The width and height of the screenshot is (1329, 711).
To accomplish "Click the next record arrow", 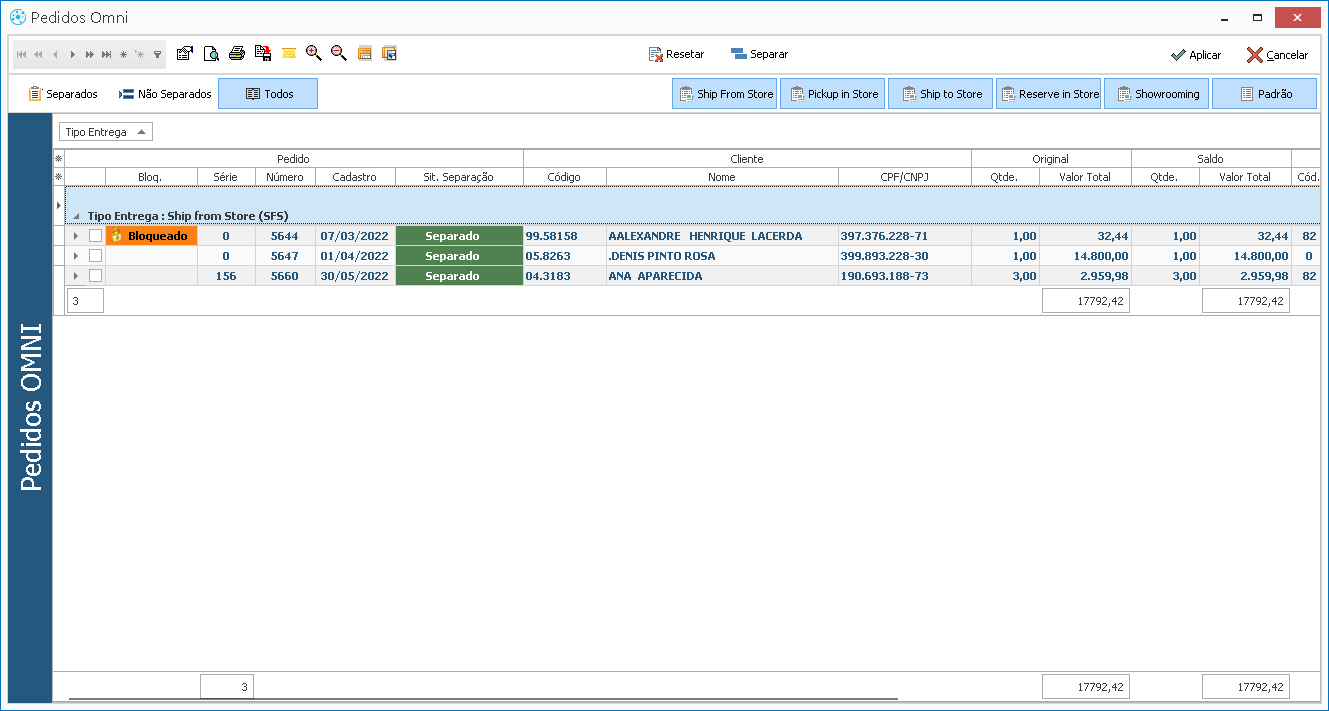I will pyautogui.click(x=73, y=54).
